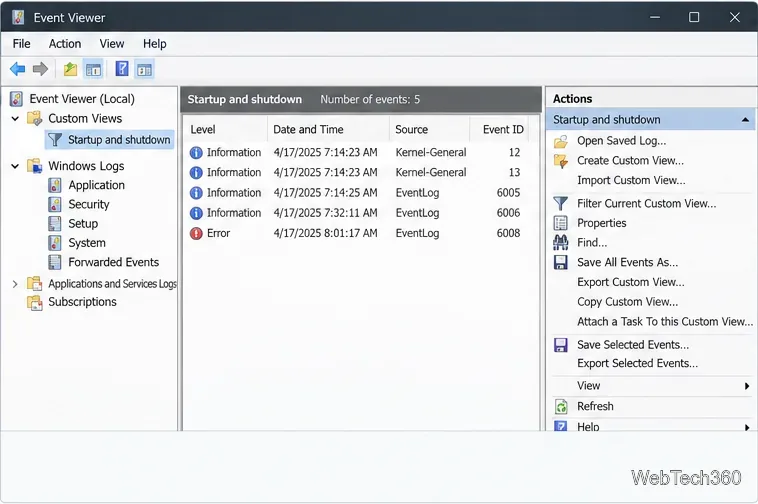The width and height of the screenshot is (758, 504).
Task: Click the Windows Logs folder icon
Action: point(35,166)
